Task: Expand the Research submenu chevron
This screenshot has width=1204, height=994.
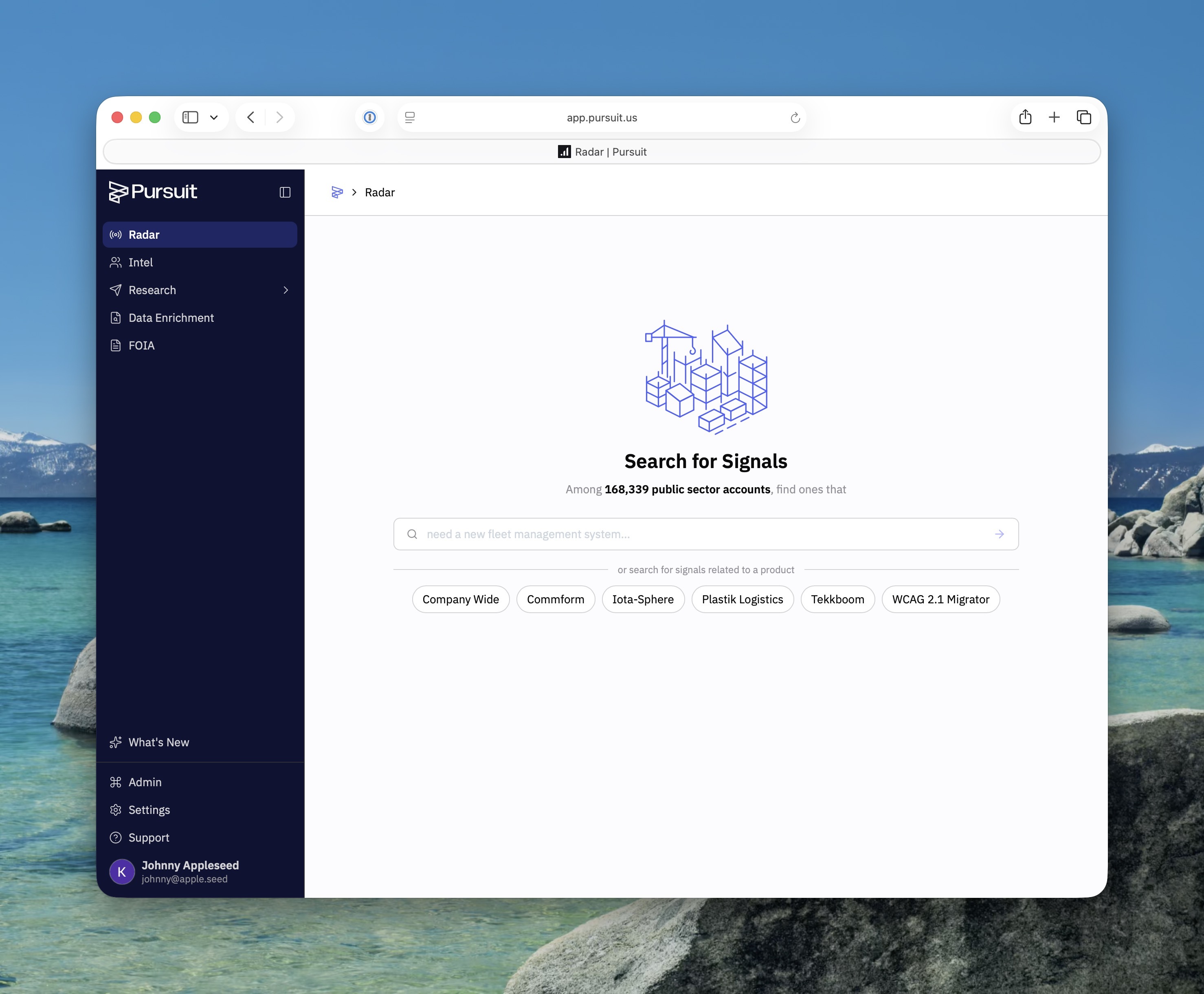Action: tap(286, 290)
